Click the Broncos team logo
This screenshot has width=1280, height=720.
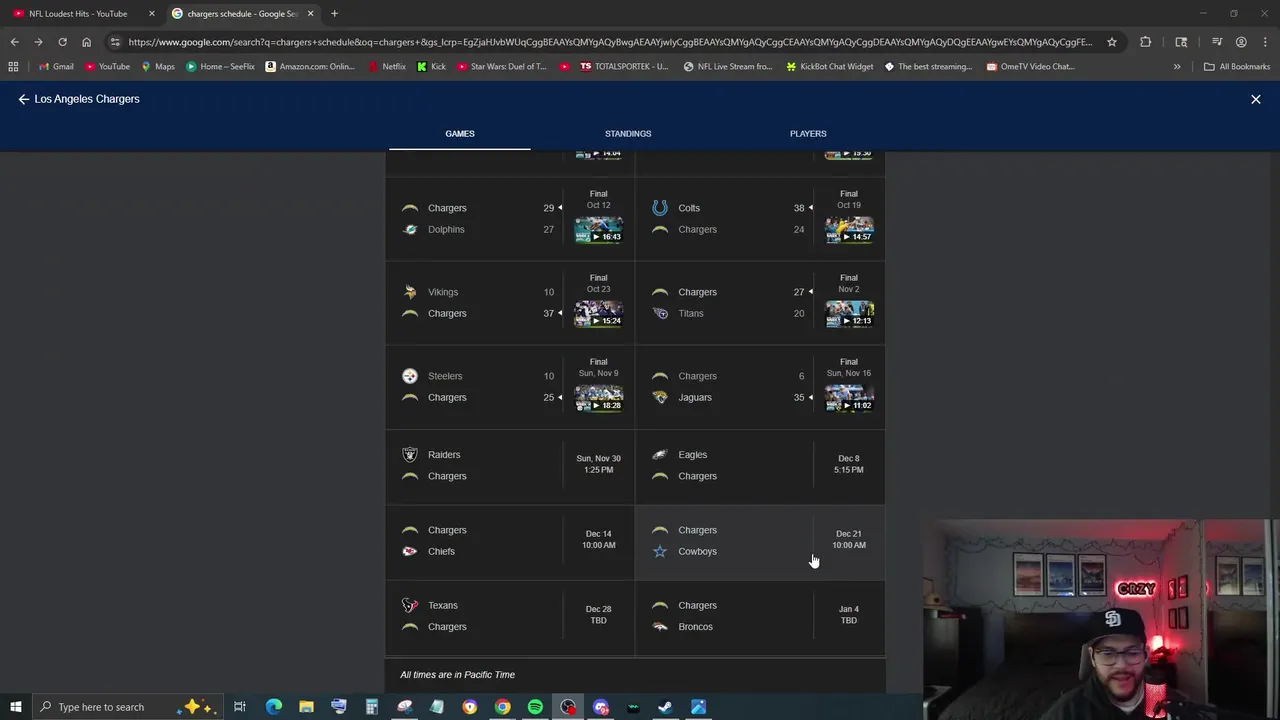click(660, 626)
